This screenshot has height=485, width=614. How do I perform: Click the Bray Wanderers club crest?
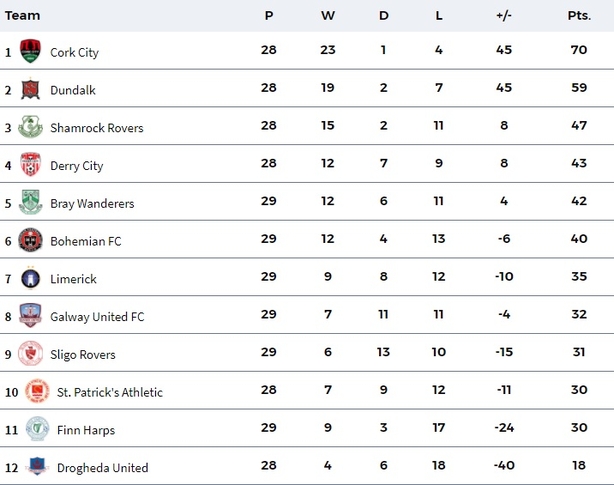[x=31, y=202]
